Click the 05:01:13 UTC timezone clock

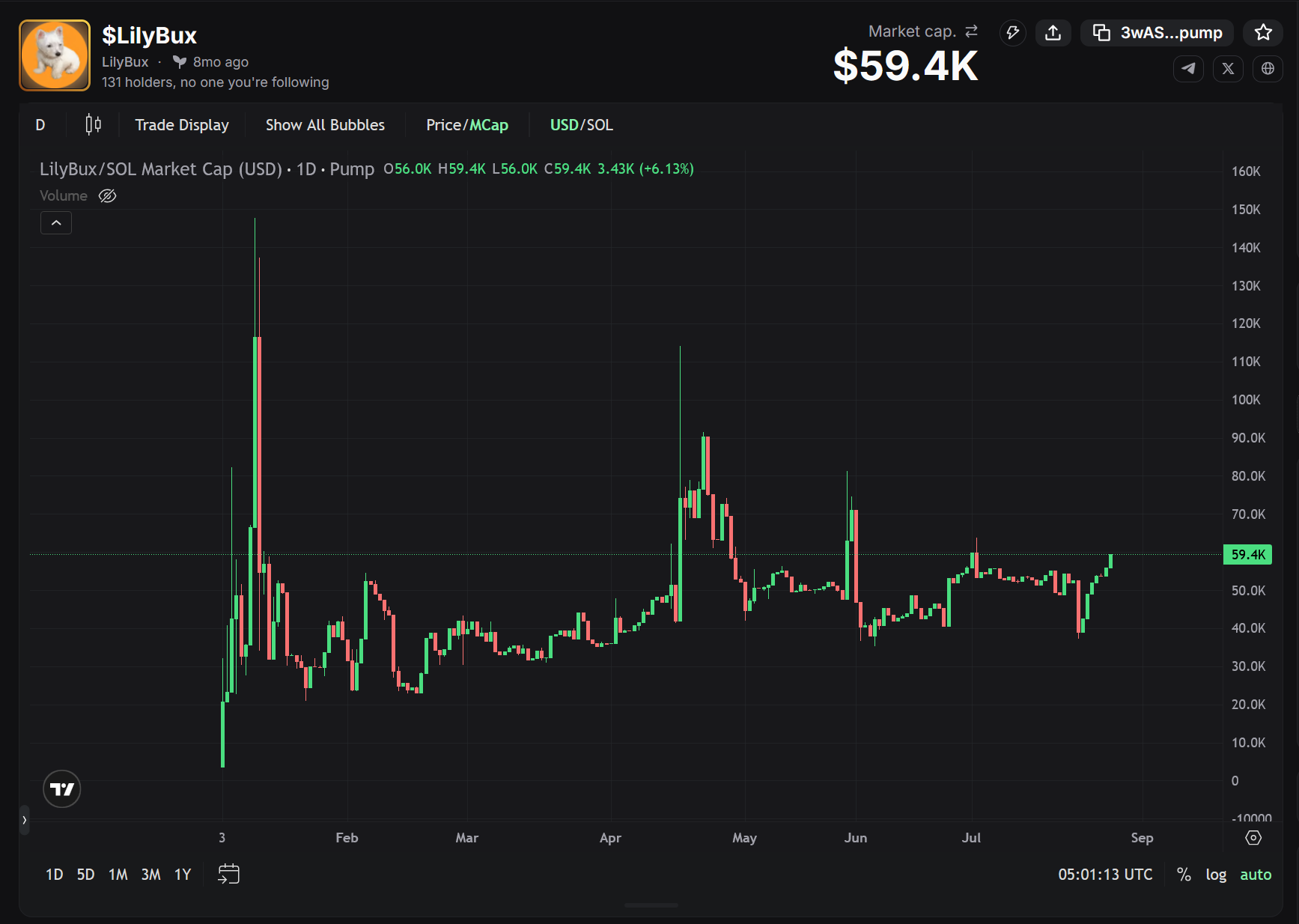[x=1105, y=875]
